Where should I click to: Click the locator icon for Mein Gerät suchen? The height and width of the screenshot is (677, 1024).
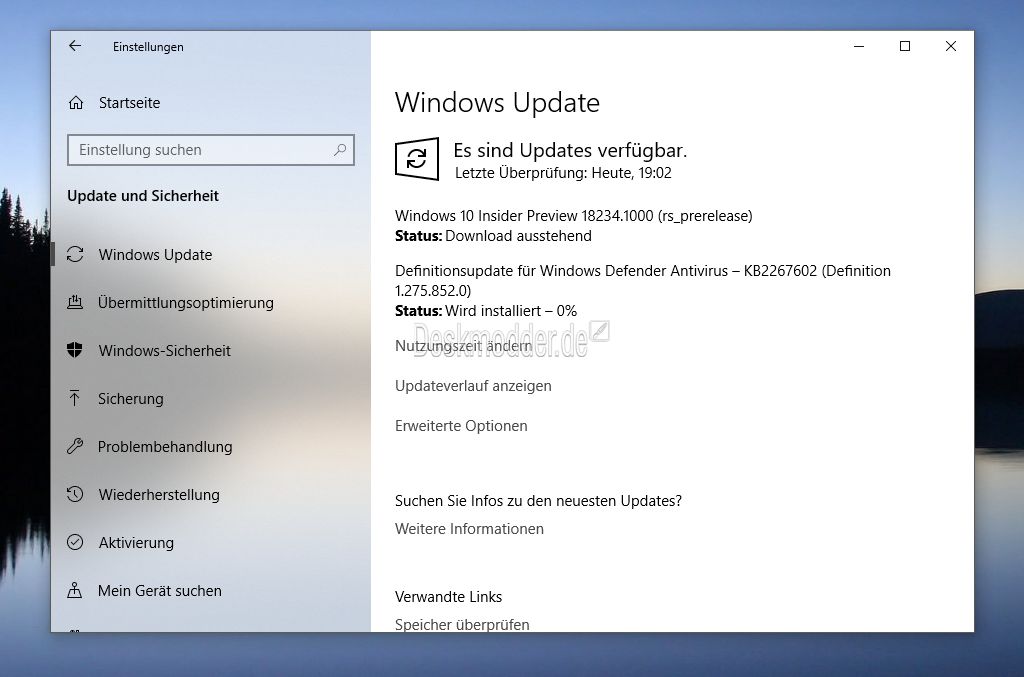(75, 590)
